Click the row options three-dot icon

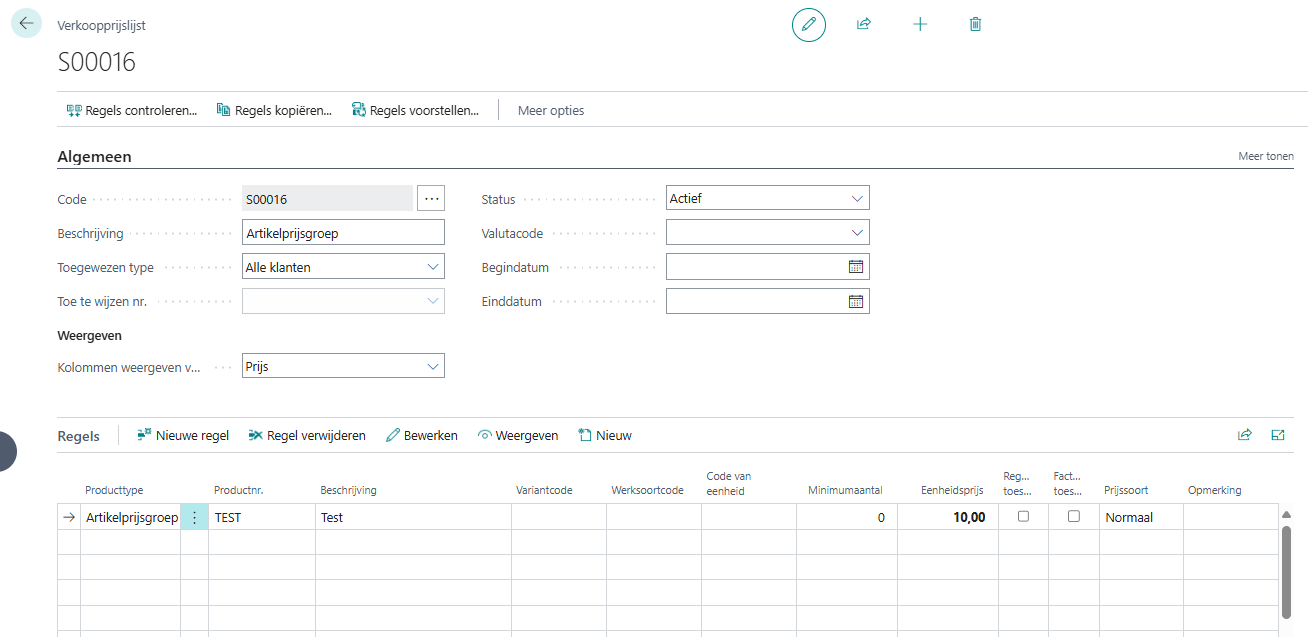point(194,517)
